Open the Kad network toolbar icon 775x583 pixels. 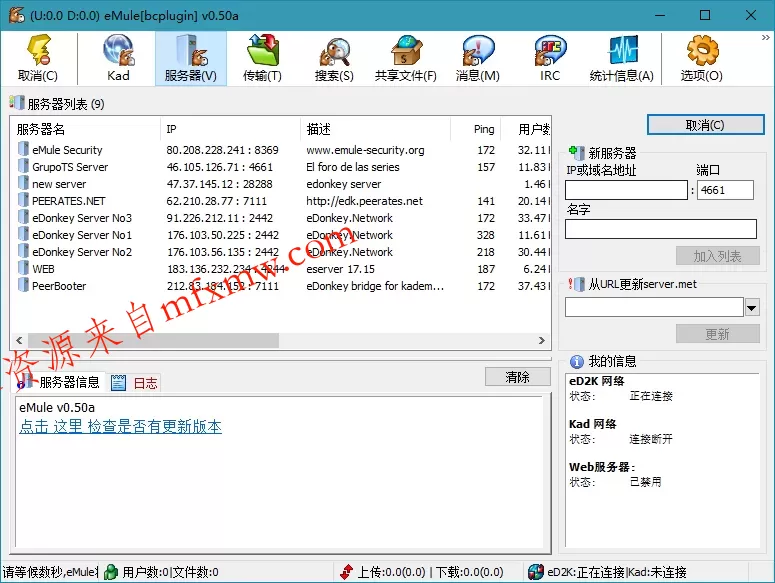[118, 58]
